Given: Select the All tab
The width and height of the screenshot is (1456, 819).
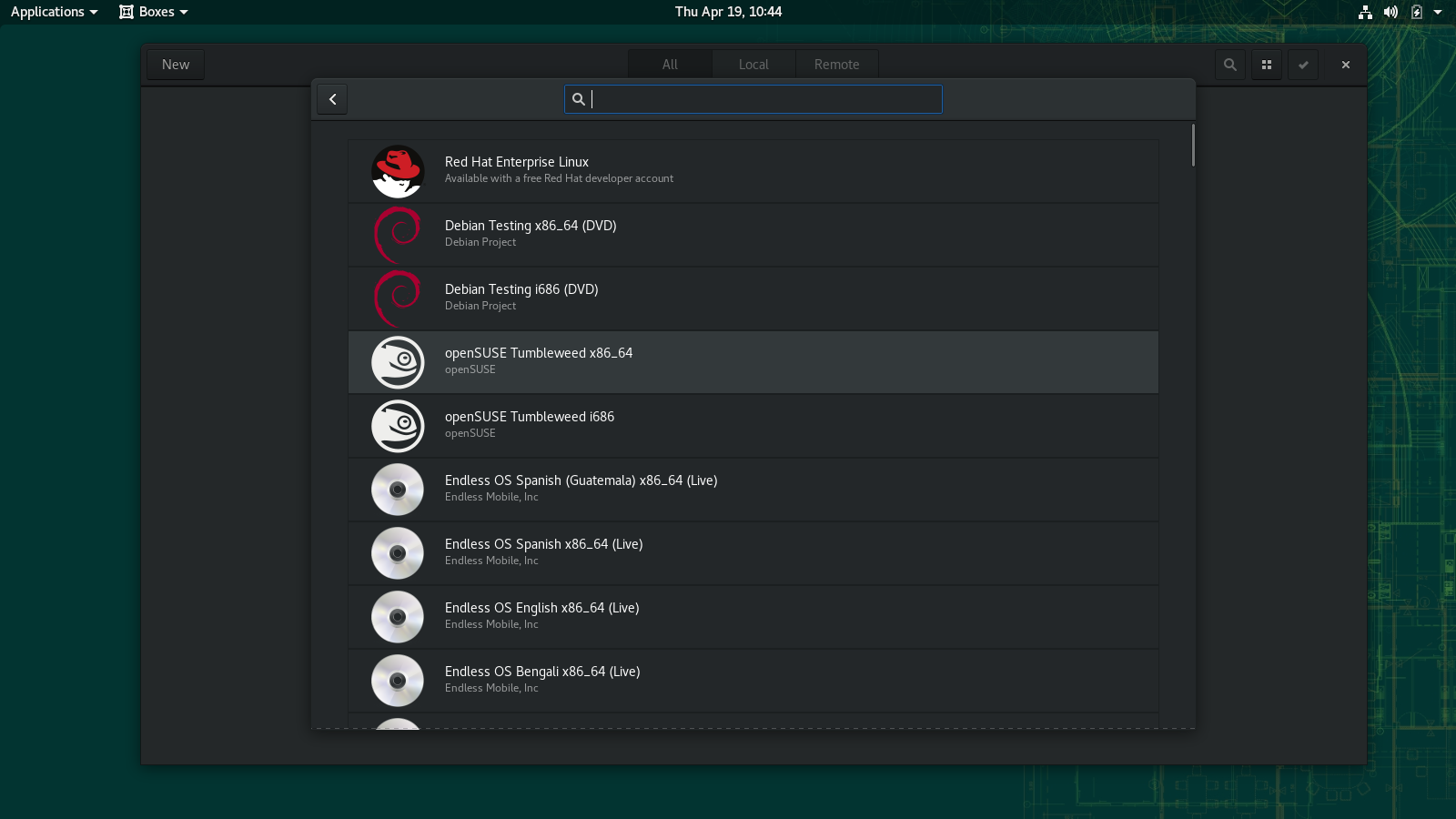Looking at the screenshot, I should (670, 65).
